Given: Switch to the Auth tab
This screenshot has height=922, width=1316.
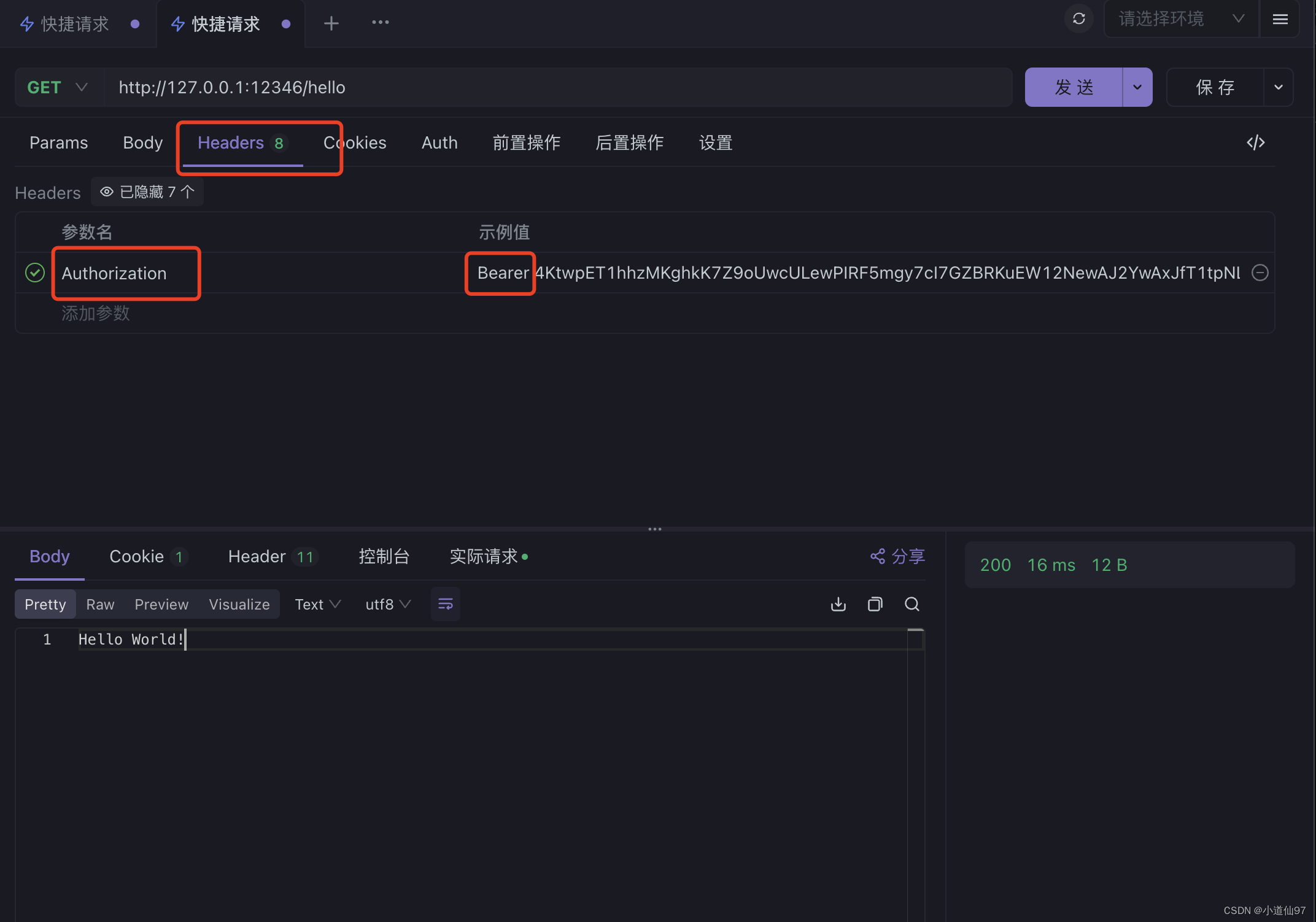Looking at the screenshot, I should 439,143.
